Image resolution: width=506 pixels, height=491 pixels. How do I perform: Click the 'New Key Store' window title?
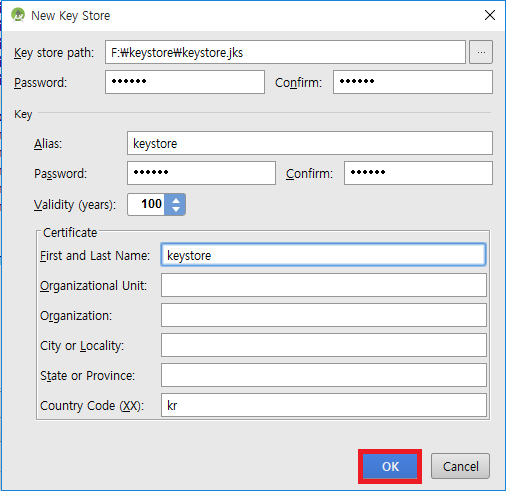(x=70, y=16)
